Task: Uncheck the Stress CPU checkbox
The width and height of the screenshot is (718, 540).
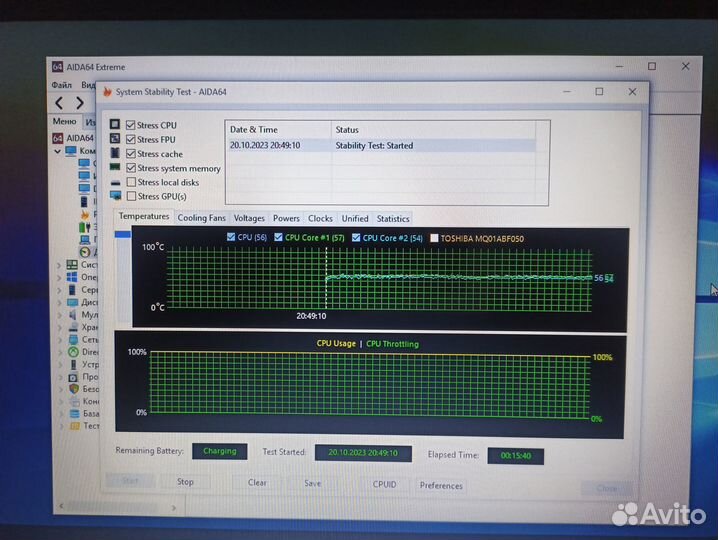Action: point(130,125)
